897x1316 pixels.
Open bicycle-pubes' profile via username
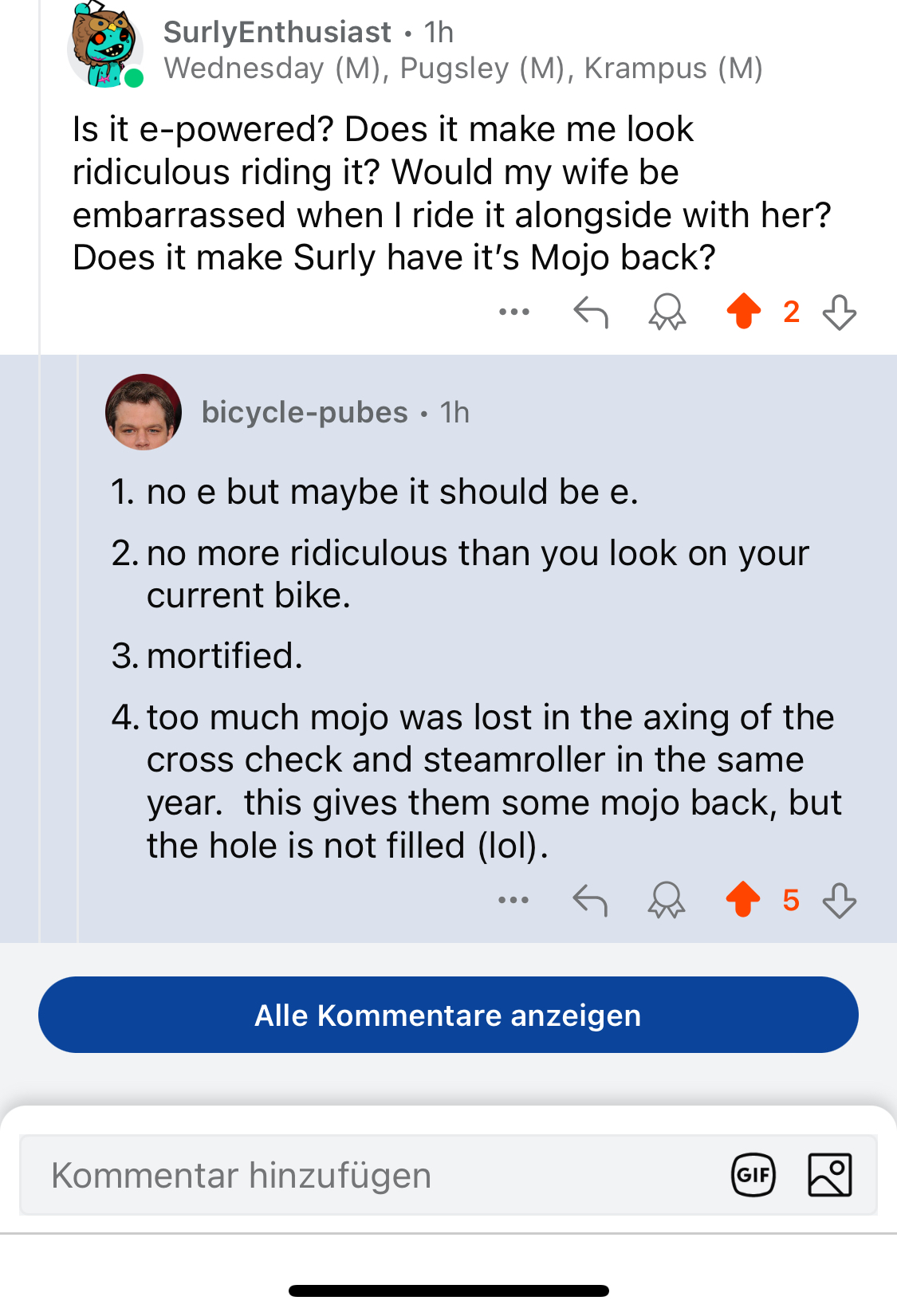(305, 412)
